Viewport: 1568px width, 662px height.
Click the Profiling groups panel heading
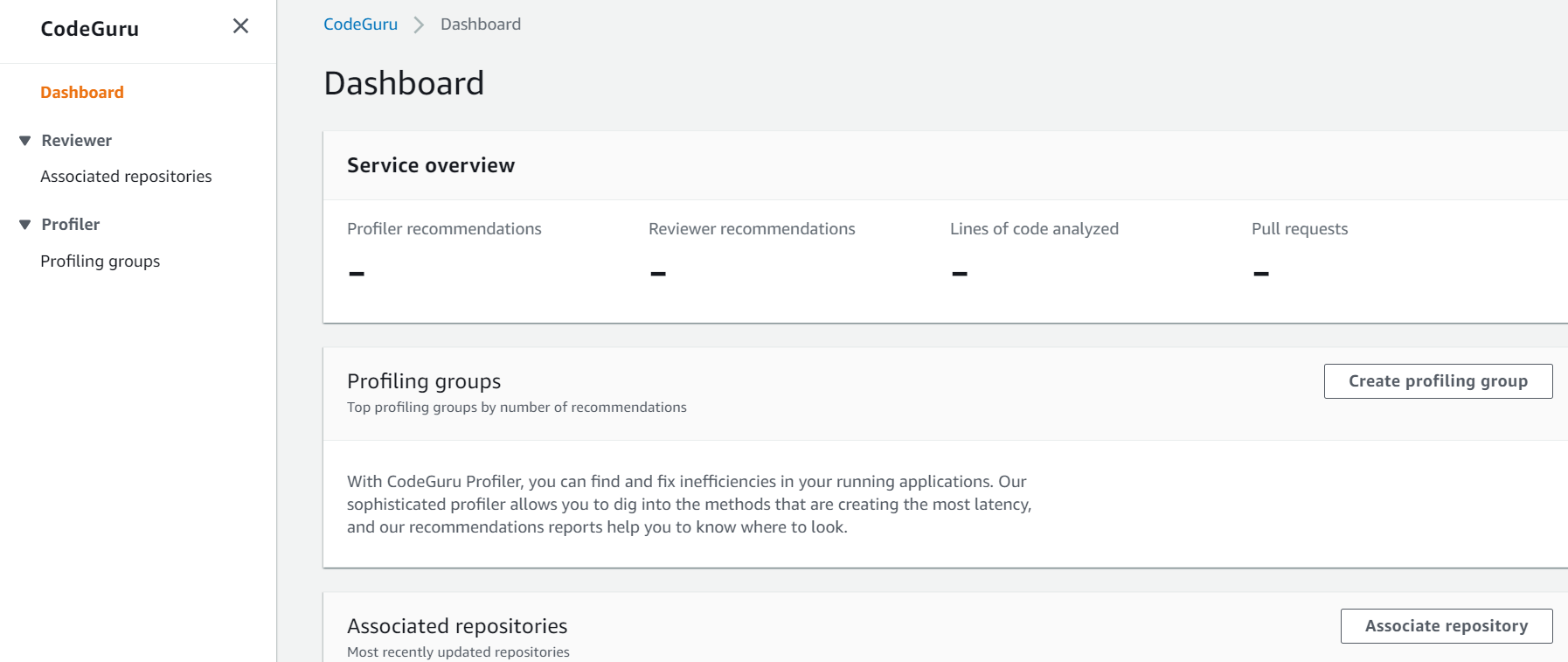pyautogui.click(x=424, y=381)
